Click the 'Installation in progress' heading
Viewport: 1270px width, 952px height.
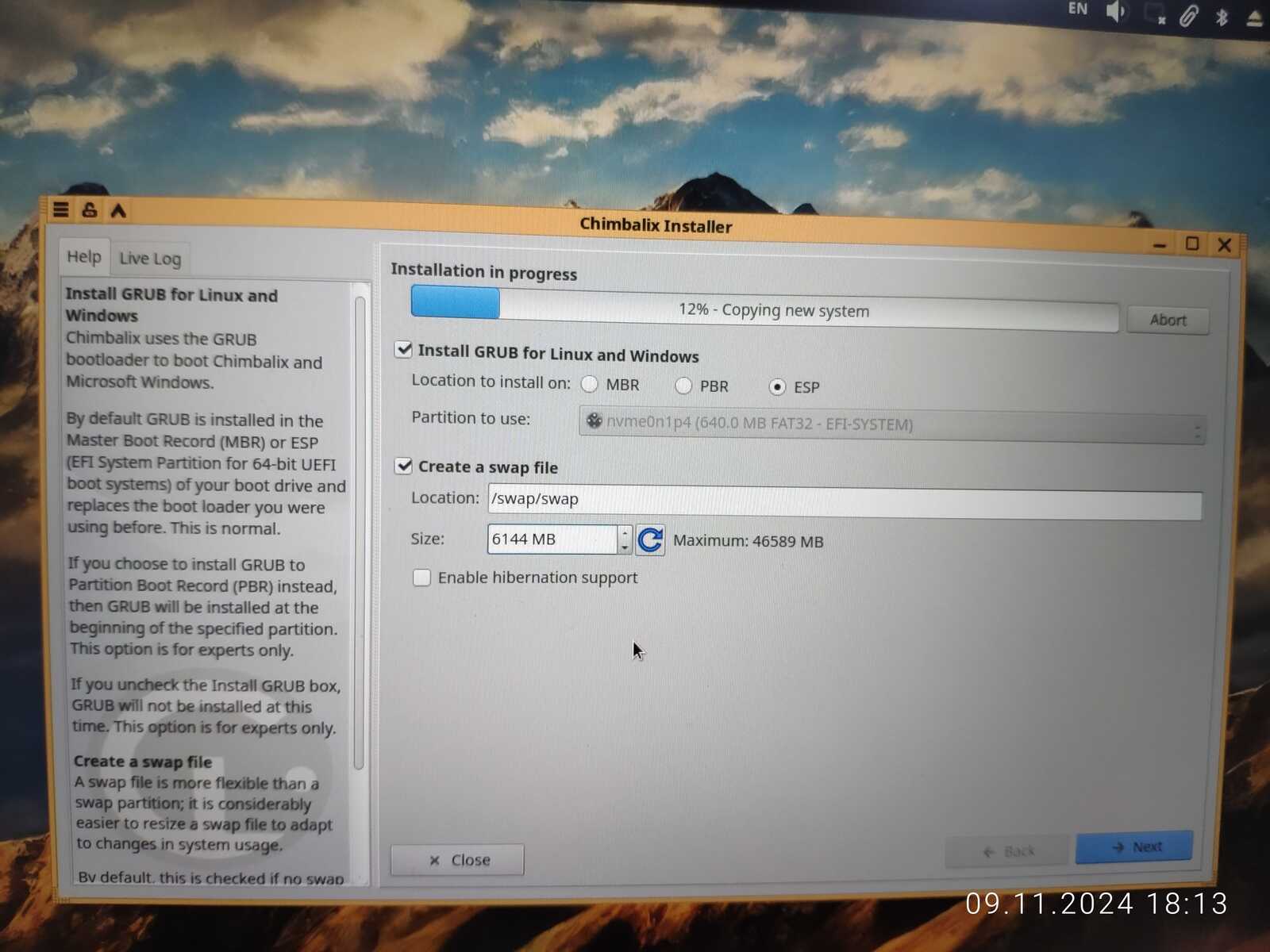point(484,271)
